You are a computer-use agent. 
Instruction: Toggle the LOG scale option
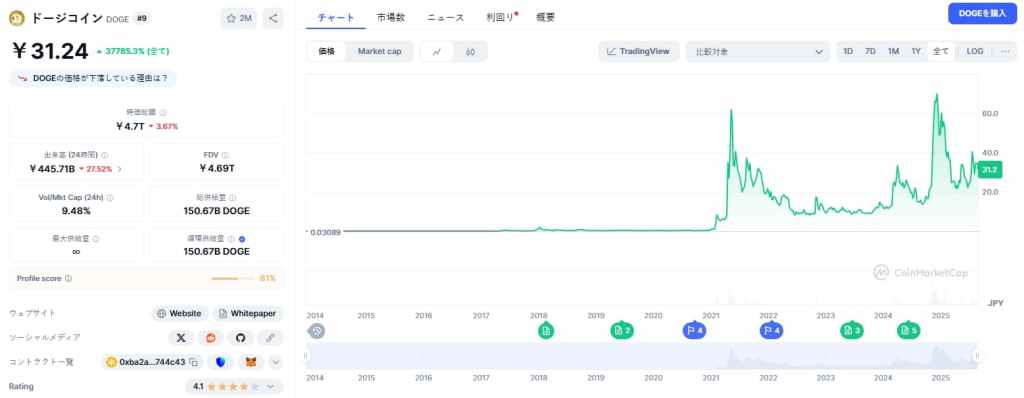point(975,51)
